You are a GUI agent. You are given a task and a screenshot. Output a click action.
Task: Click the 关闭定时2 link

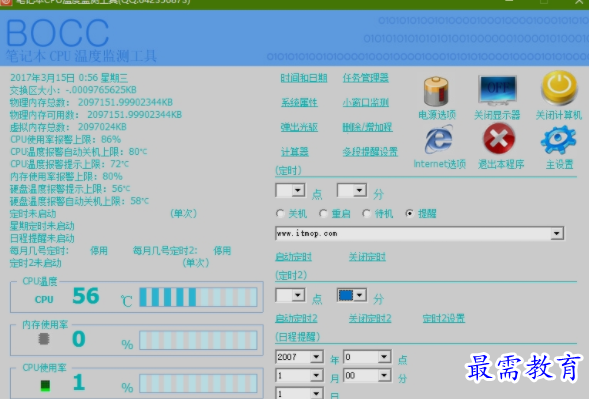coord(370,319)
